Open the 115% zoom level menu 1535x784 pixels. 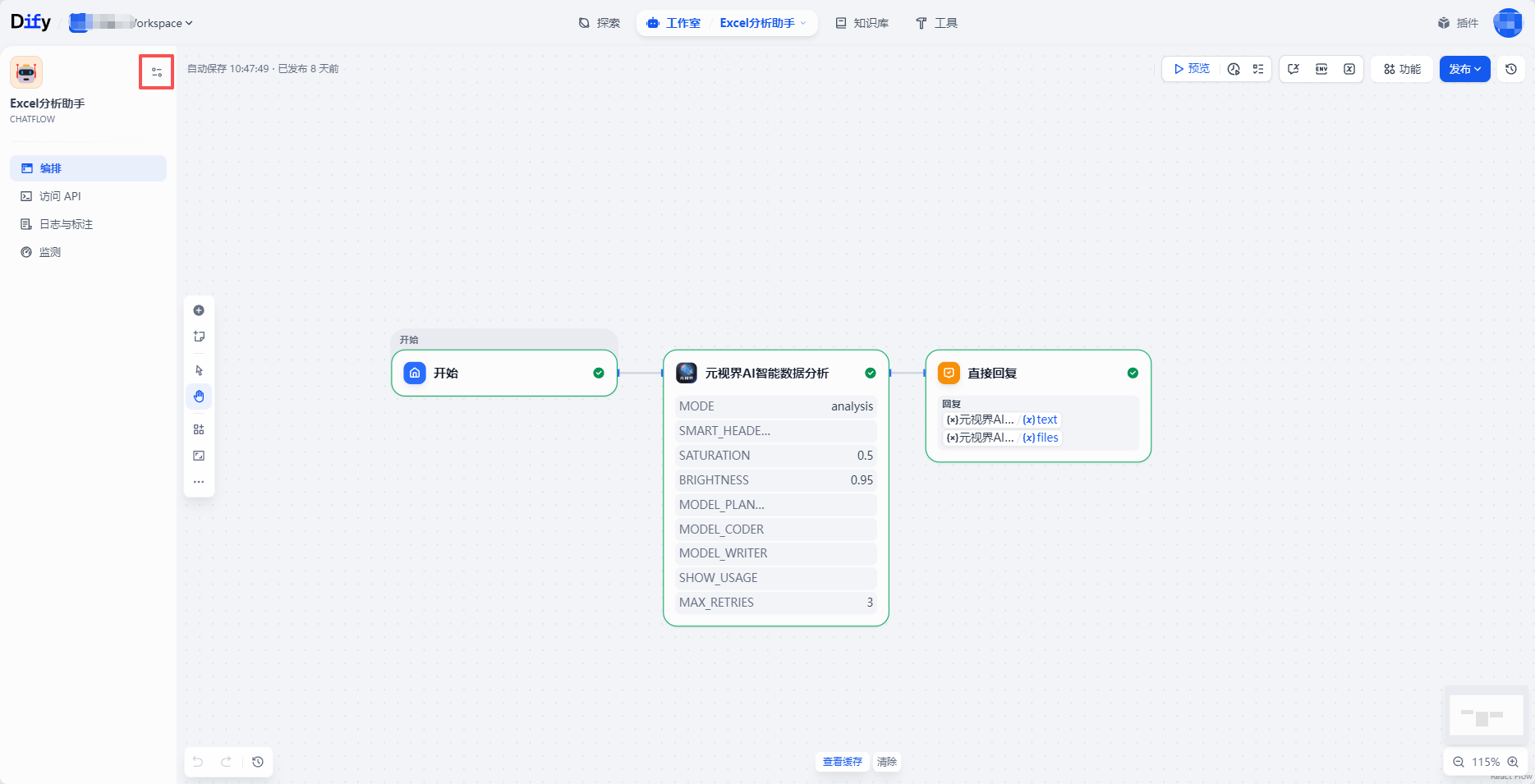[x=1486, y=762]
